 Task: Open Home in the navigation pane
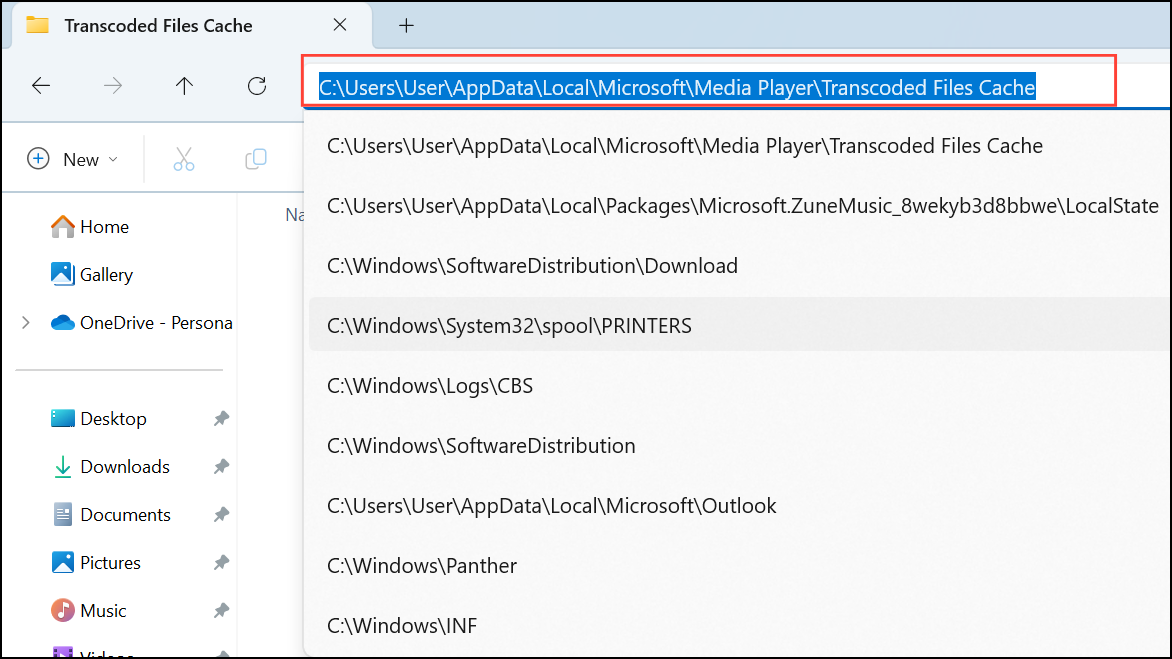90,226
